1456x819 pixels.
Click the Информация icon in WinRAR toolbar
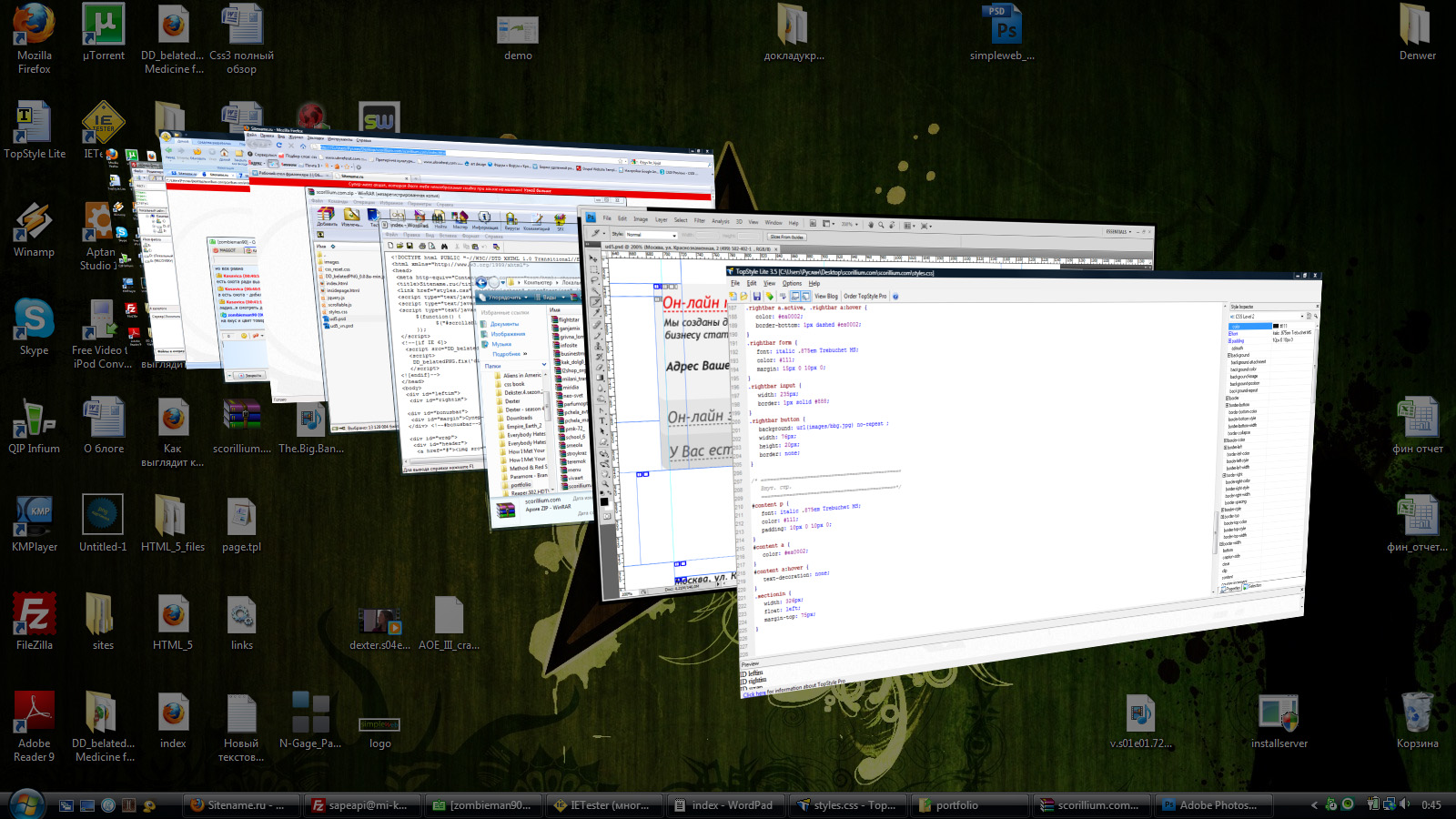(485, 219)
